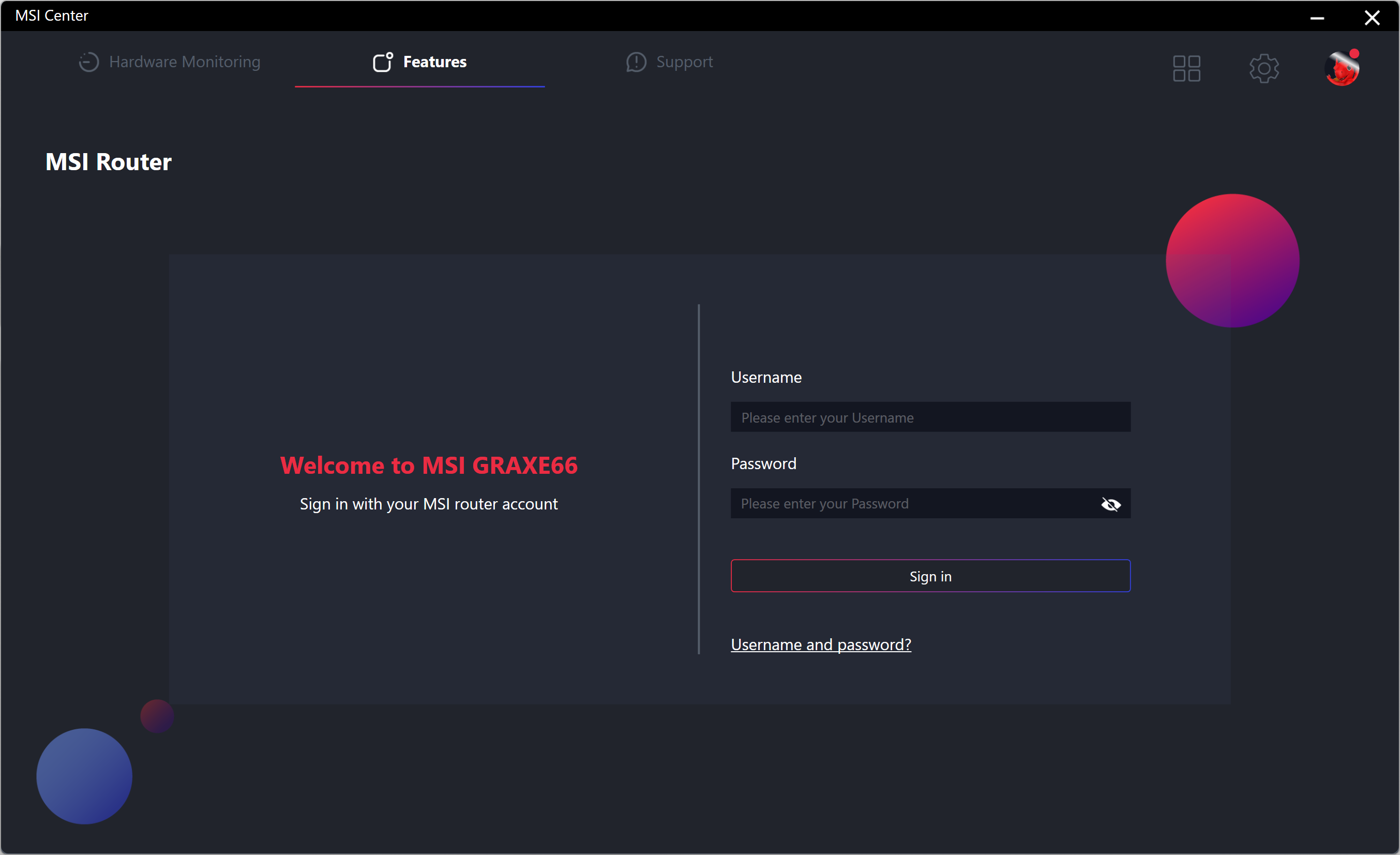Image resolution: width=1400 pixels, height=855 pixels.
Task: Click the Features tab icon
Action: [382, 62]
